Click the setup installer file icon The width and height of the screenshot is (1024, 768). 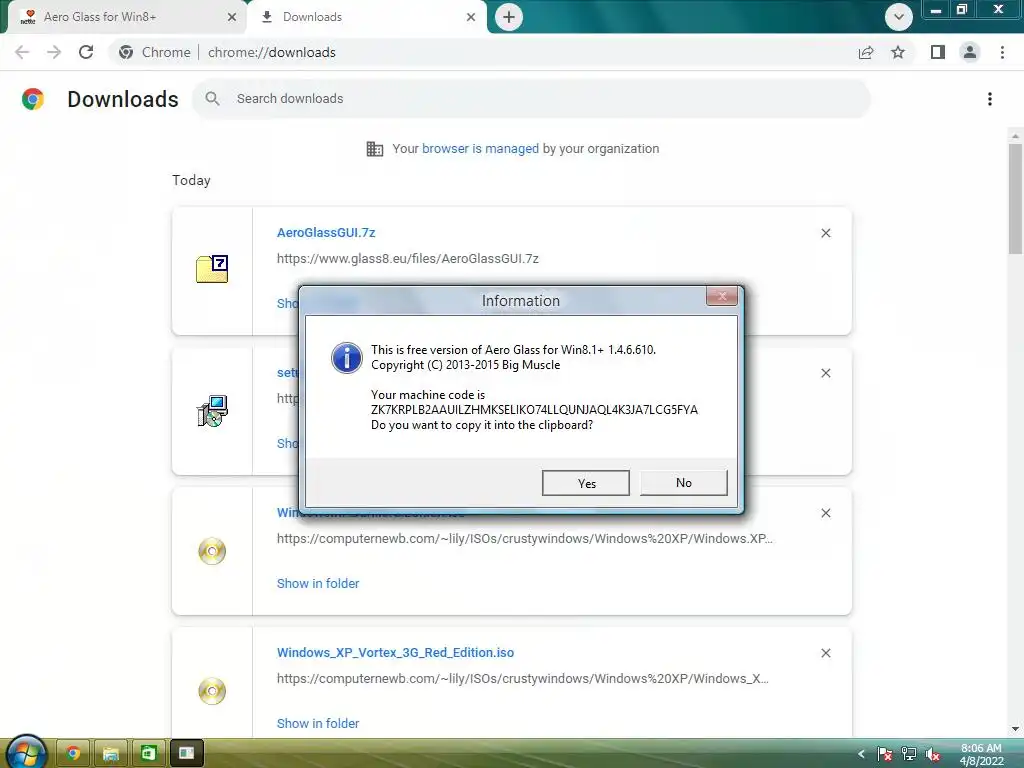tap(212, 411)
